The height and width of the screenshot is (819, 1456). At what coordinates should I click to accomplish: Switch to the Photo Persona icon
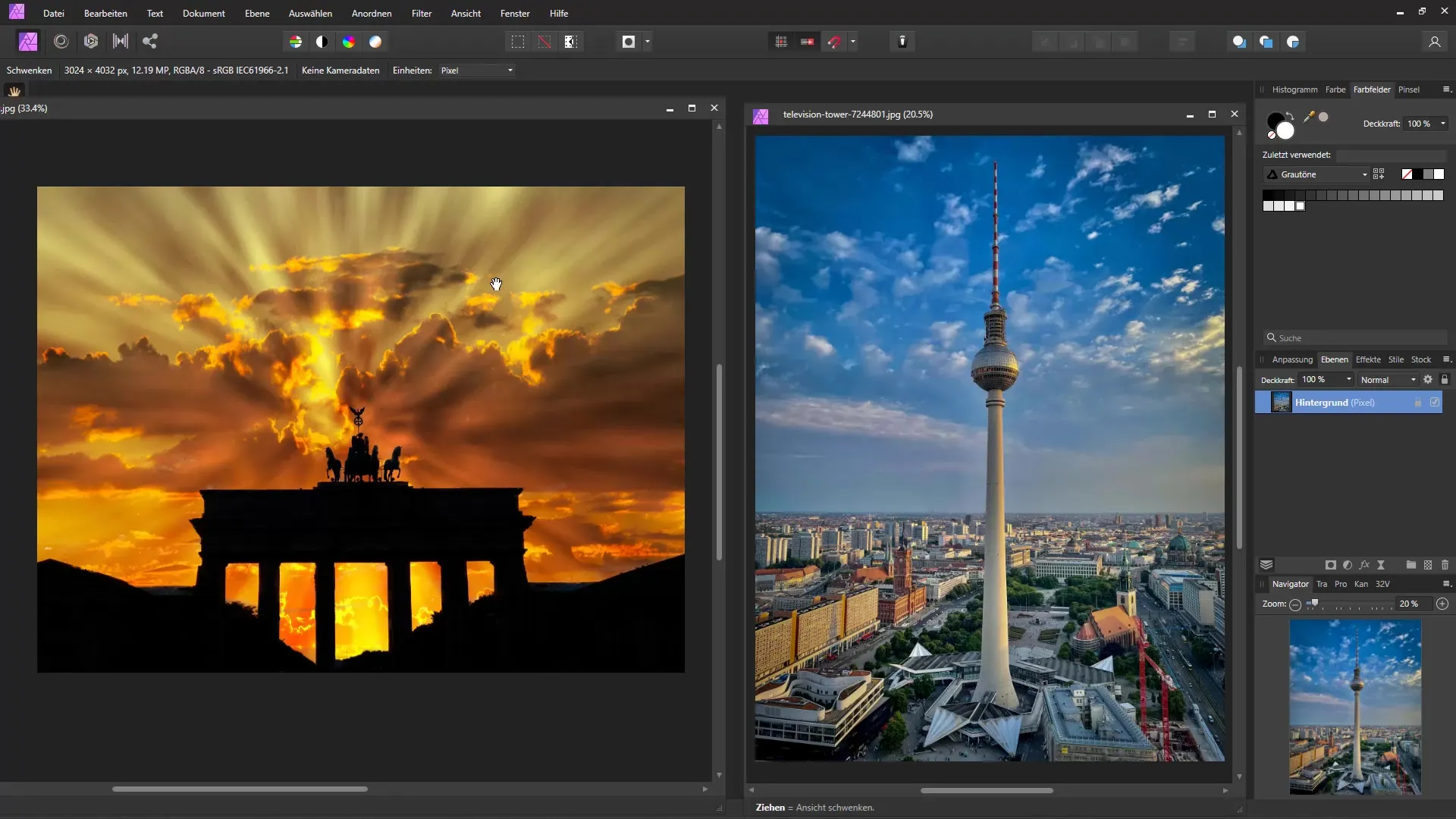click(x=28, y=42)
